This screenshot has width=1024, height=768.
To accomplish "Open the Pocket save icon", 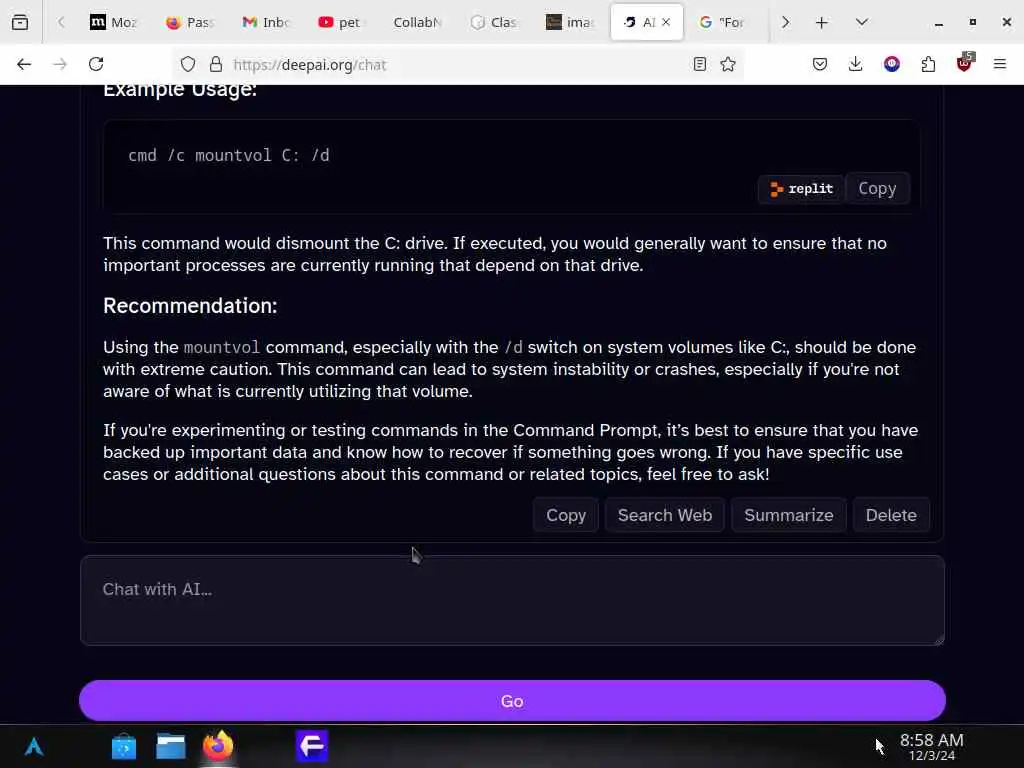I will (x=820, y=64).
